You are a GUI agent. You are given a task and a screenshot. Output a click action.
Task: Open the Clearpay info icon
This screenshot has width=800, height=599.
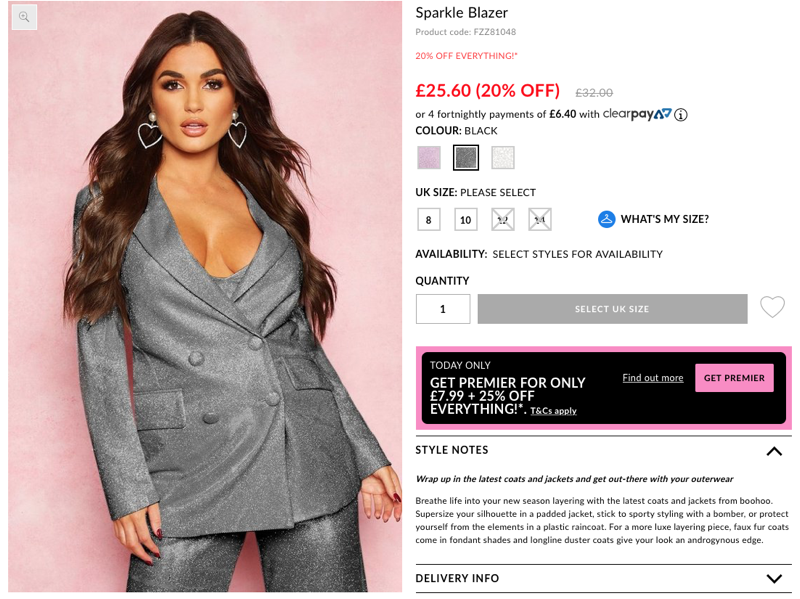click(x=680, y=115)
